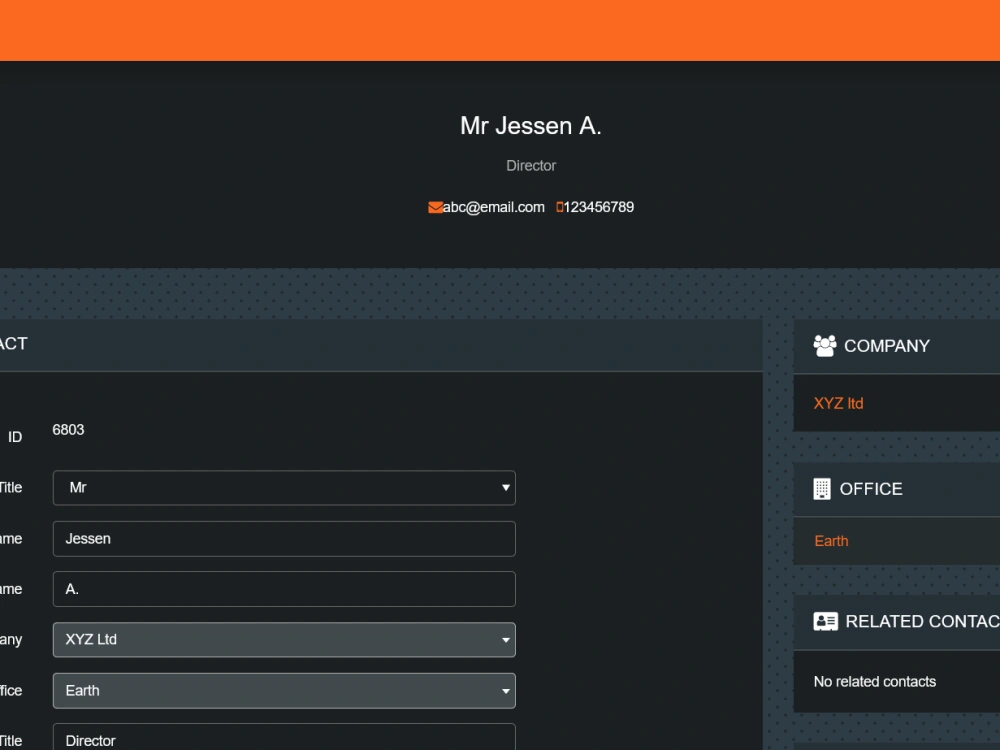The width and height of the screenshot is (1000, 750).
Task: Click the phone number 123456789
Action: pyautogui.click(x=599, y=207)
